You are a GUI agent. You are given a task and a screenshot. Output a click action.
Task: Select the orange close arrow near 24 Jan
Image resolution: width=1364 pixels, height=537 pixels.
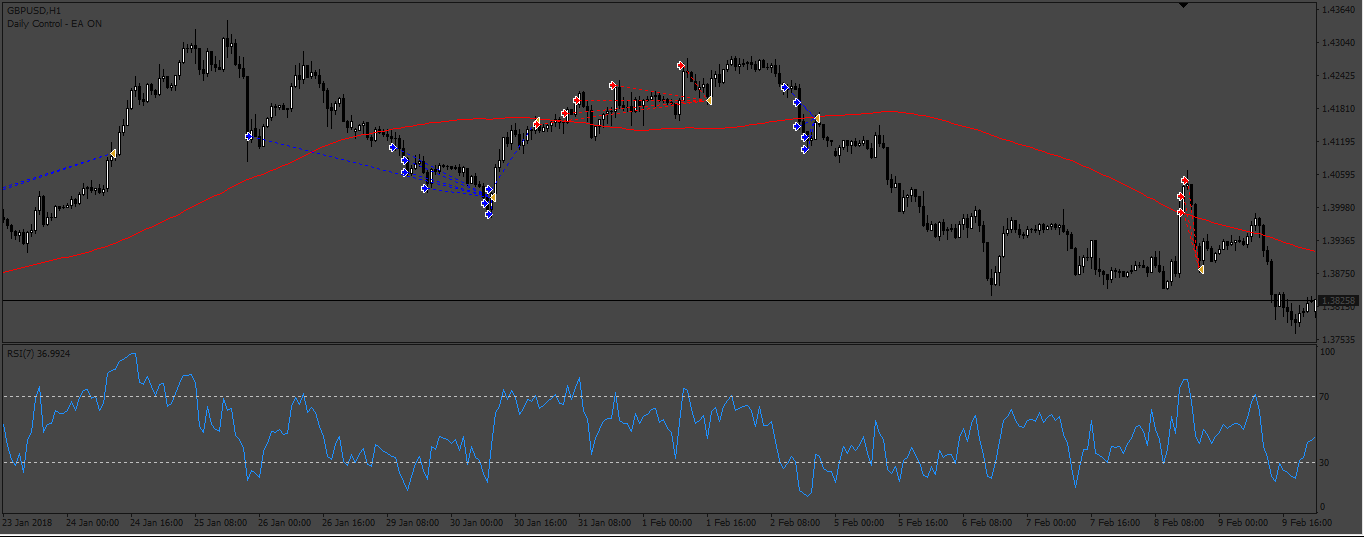click(x=113, y=153)
